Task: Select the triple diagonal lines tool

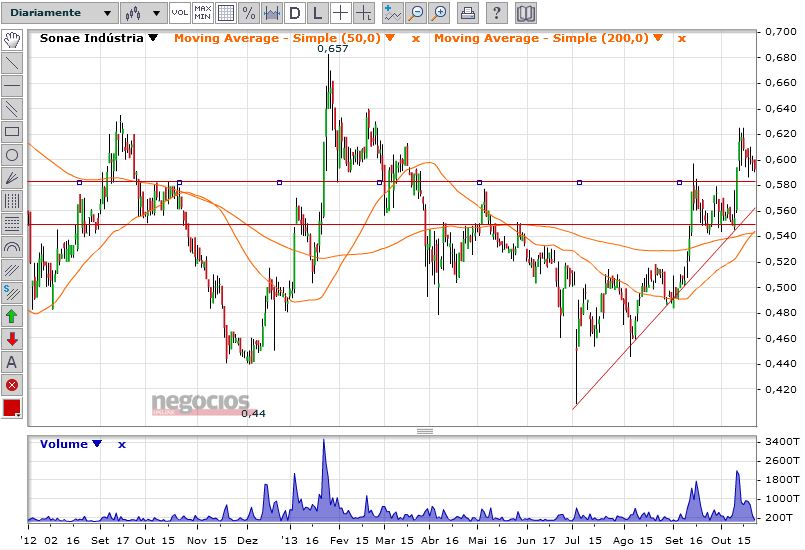Action: click(12, 270)
